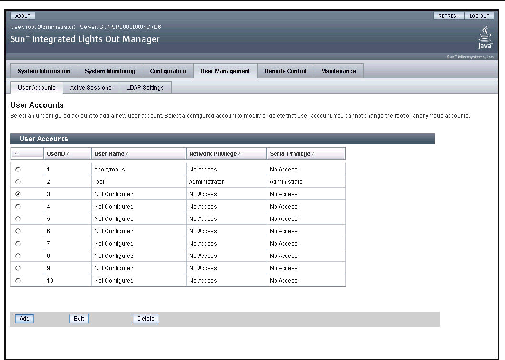Sort by Serial Privilege column header
The width and height of the screenshot is (505, 360).
pos(306,154)
